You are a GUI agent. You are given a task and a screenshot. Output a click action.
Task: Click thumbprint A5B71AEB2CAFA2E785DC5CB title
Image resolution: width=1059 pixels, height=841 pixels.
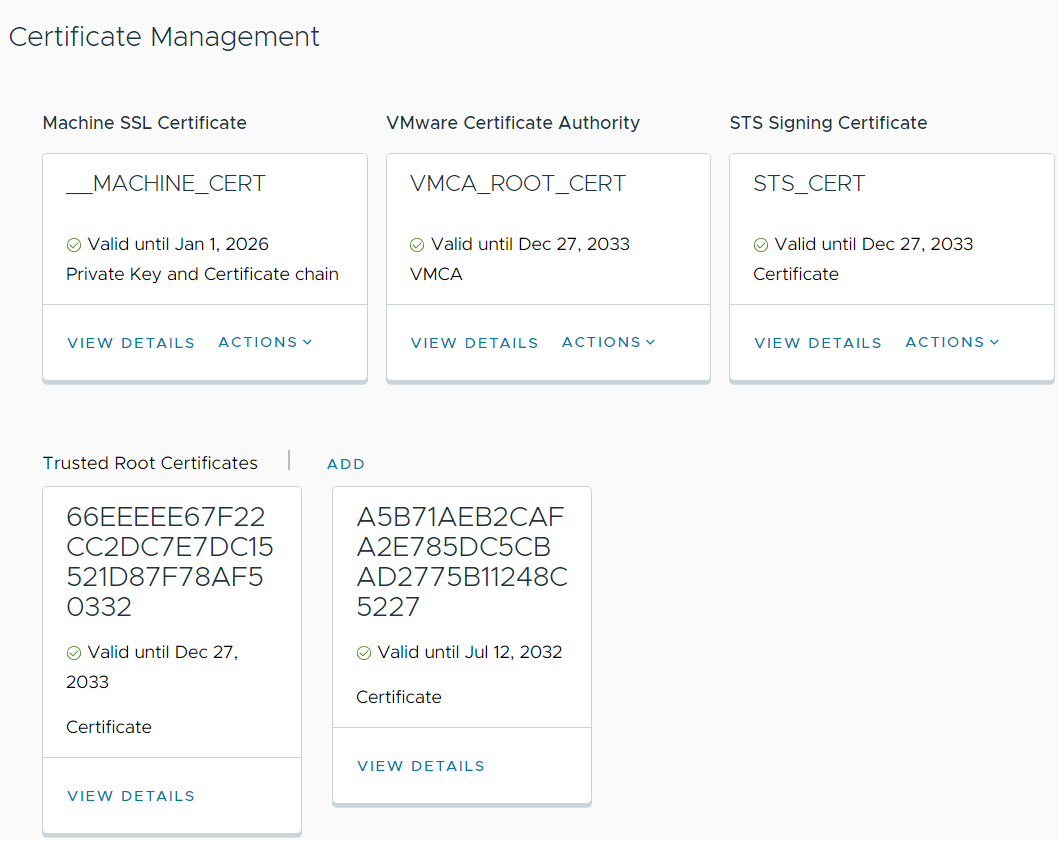pos(462,562)
